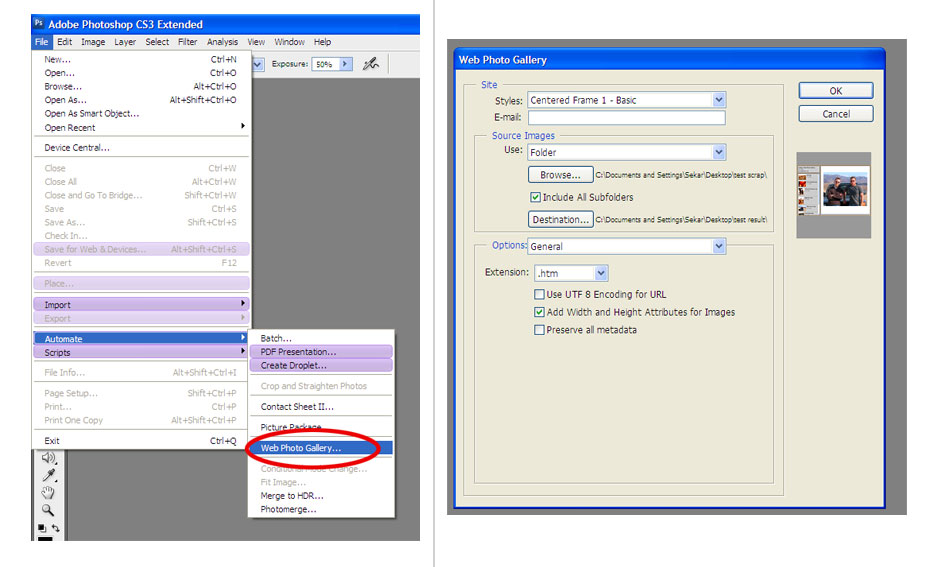943x567 pixels.
Task: Open the Analysis menu
Action: 222,42
